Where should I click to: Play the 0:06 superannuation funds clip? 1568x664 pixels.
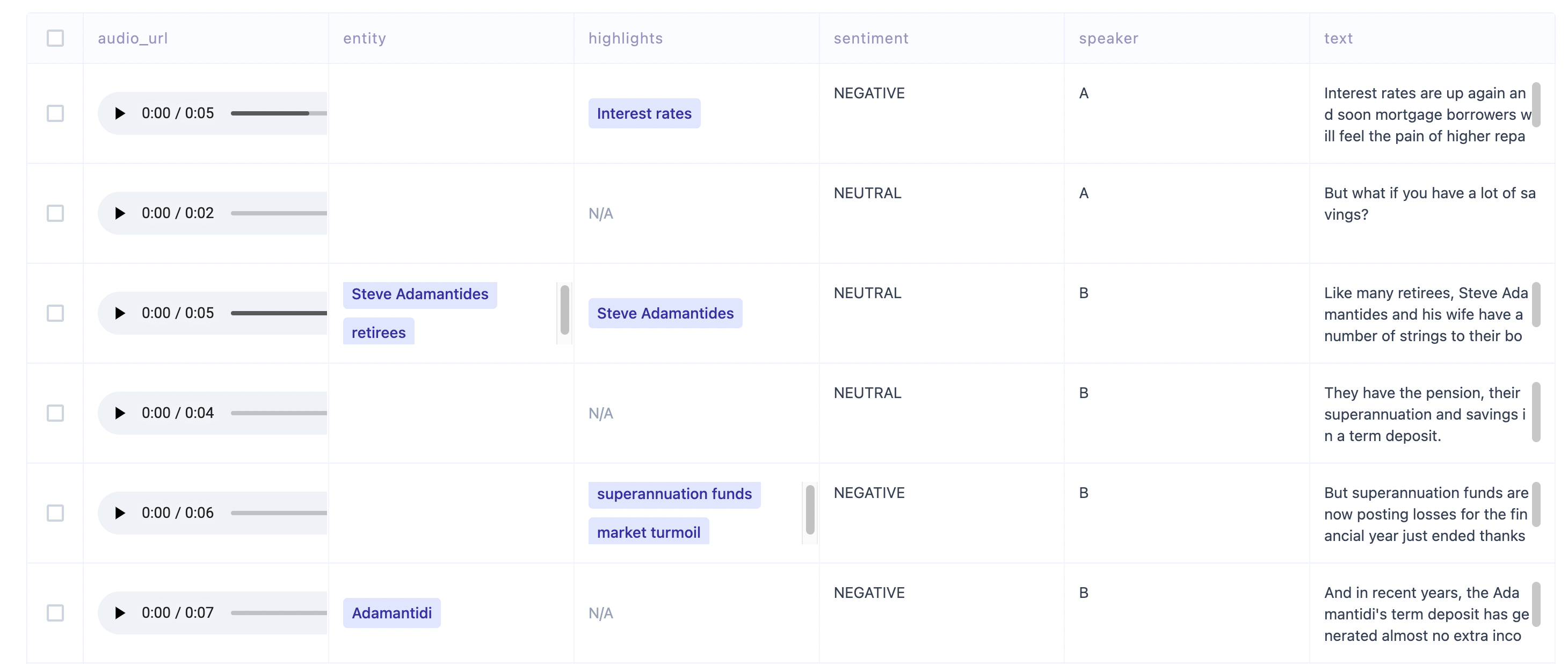pyautogui.click(x=120, y=513)
